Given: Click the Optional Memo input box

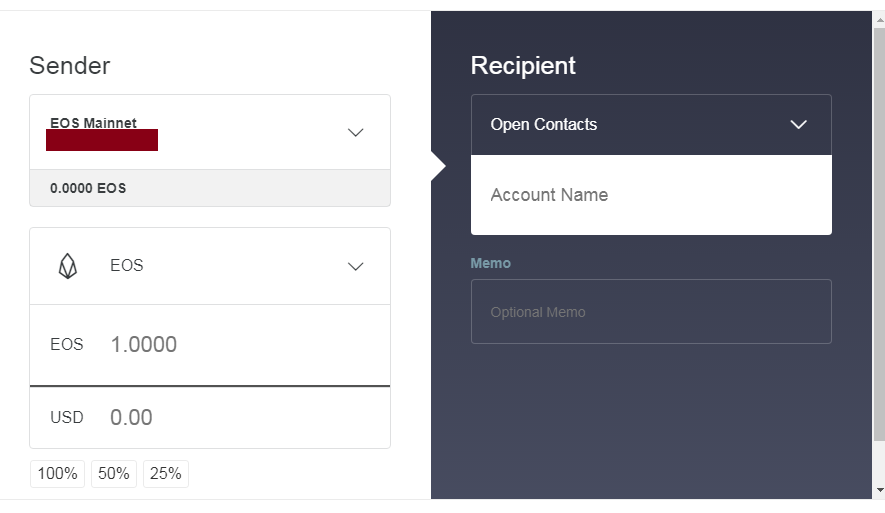Looking at the screenshot, I should [651, 312].
